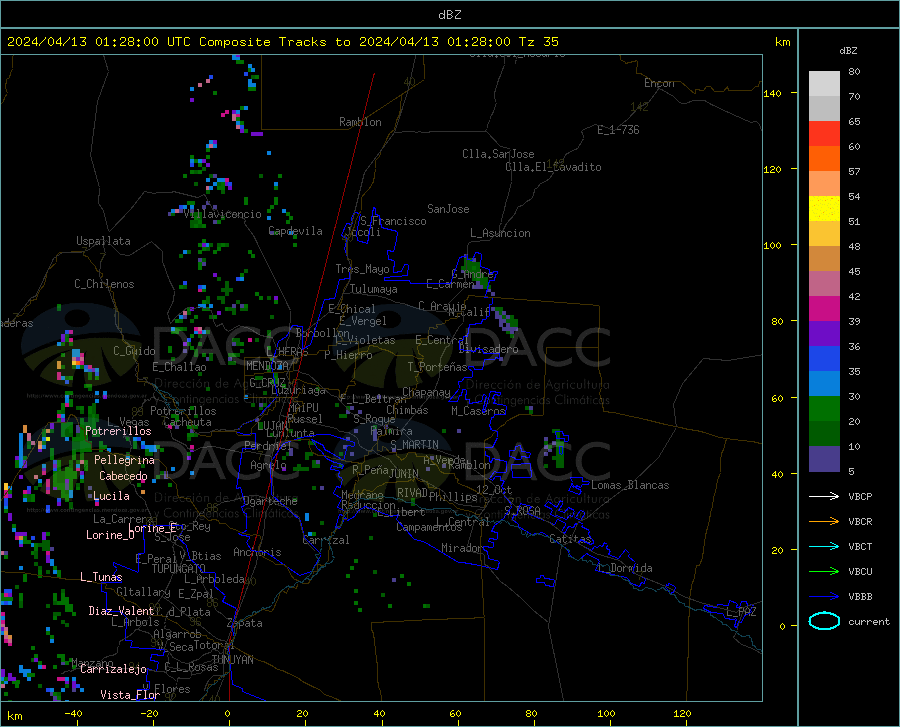This screenshot has width=900, height=727.
Task: Click the TUPUNGATO location label
Action: pyautogui.click(x=179, y=569)
